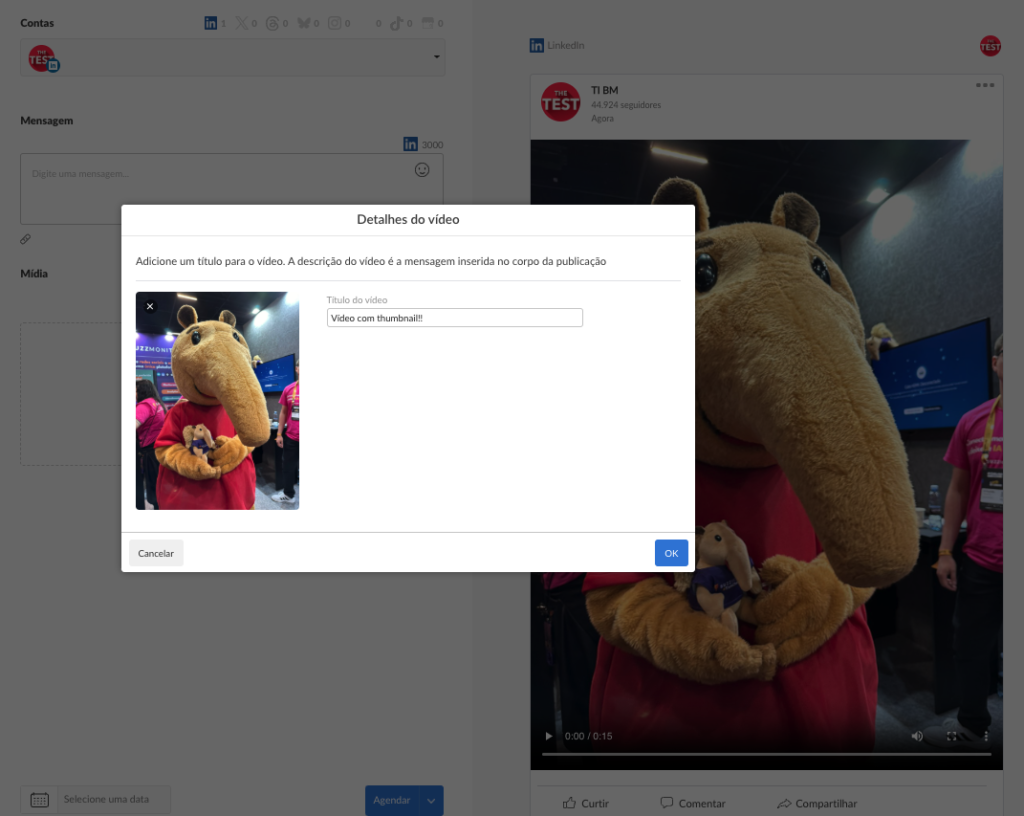Open the Agendar split-button arrow
This screenshot has height=816, width=1024.
click(x=432, y=800)
